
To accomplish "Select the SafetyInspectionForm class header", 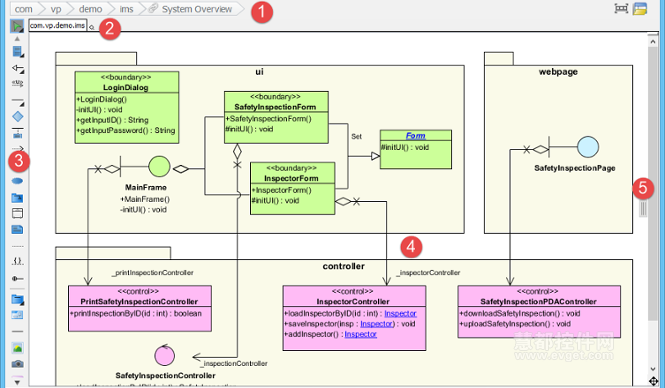I will (276, 102).
